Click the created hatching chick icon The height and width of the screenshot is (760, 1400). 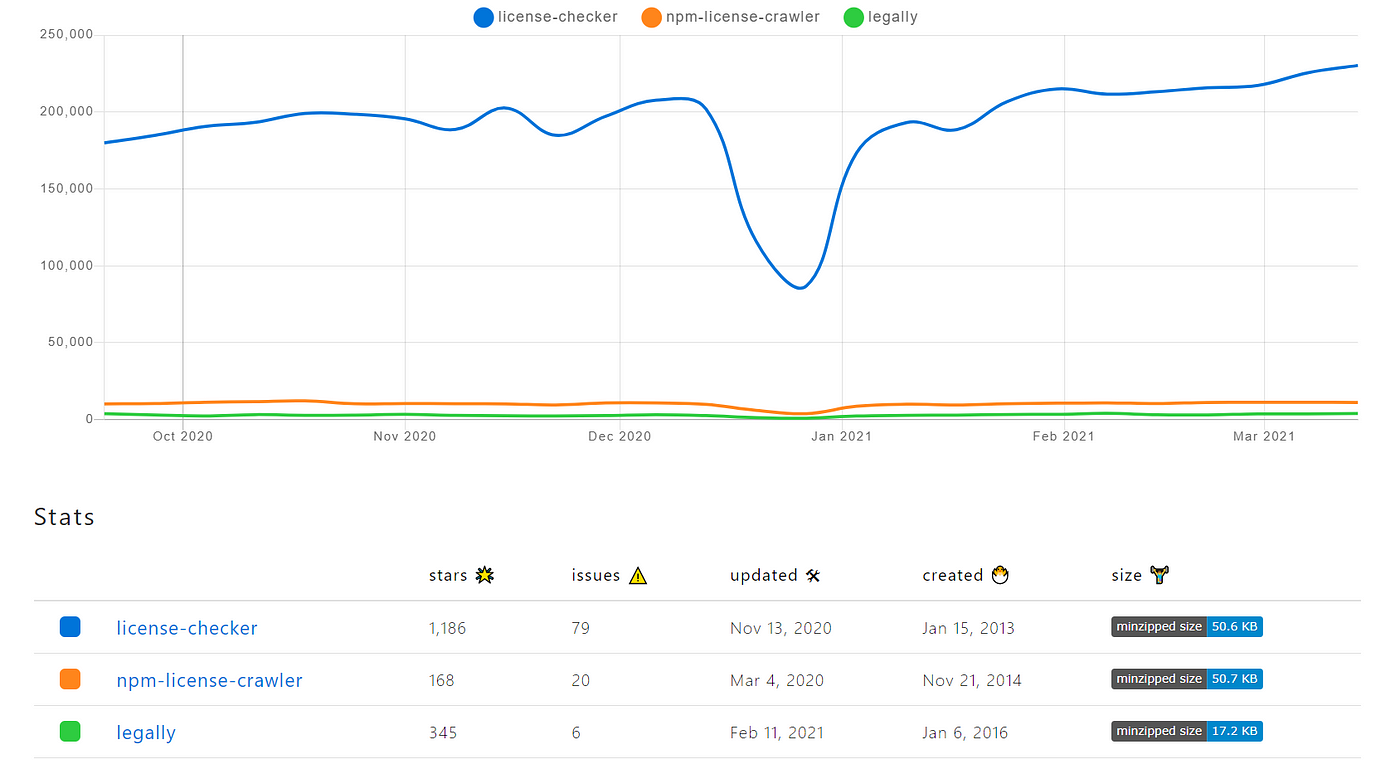(x=1000, y=574)
